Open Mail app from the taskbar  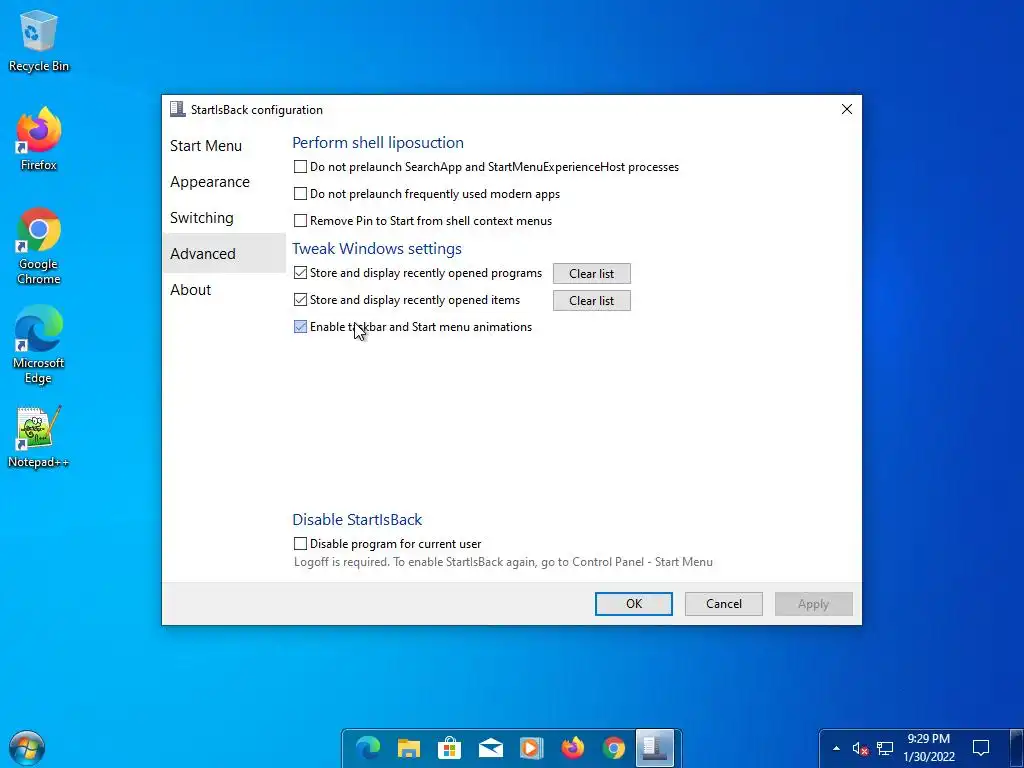pos(490,748)
